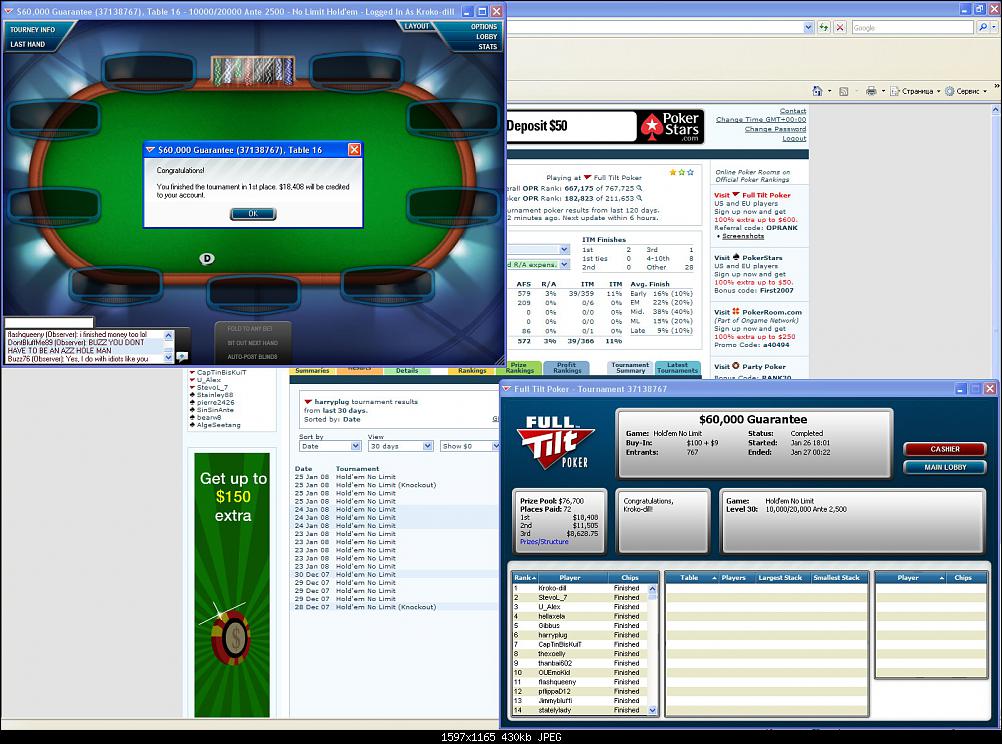Click magnifier icon next to overall OPR rank
The height and width of the screenshot is (744, 1002).
(x=640, y=188)
